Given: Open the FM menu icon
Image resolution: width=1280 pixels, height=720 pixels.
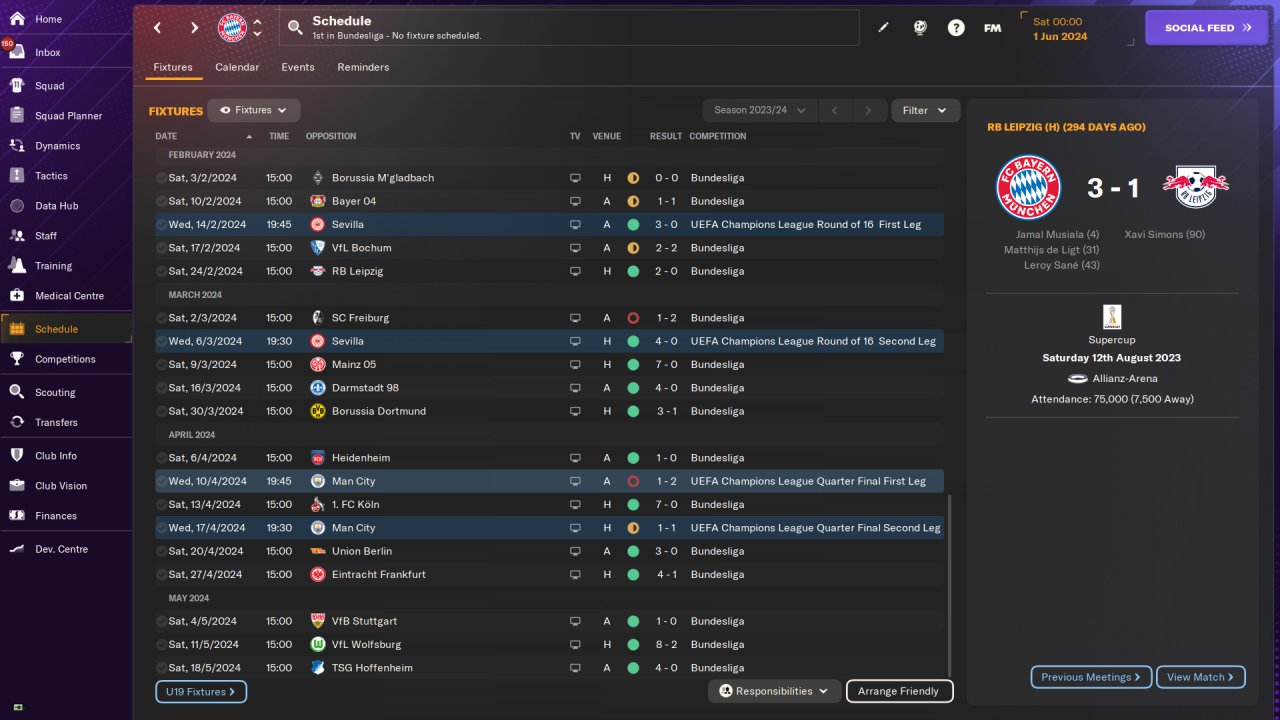Looking at the screenshot, I should (x=992, y=28).
